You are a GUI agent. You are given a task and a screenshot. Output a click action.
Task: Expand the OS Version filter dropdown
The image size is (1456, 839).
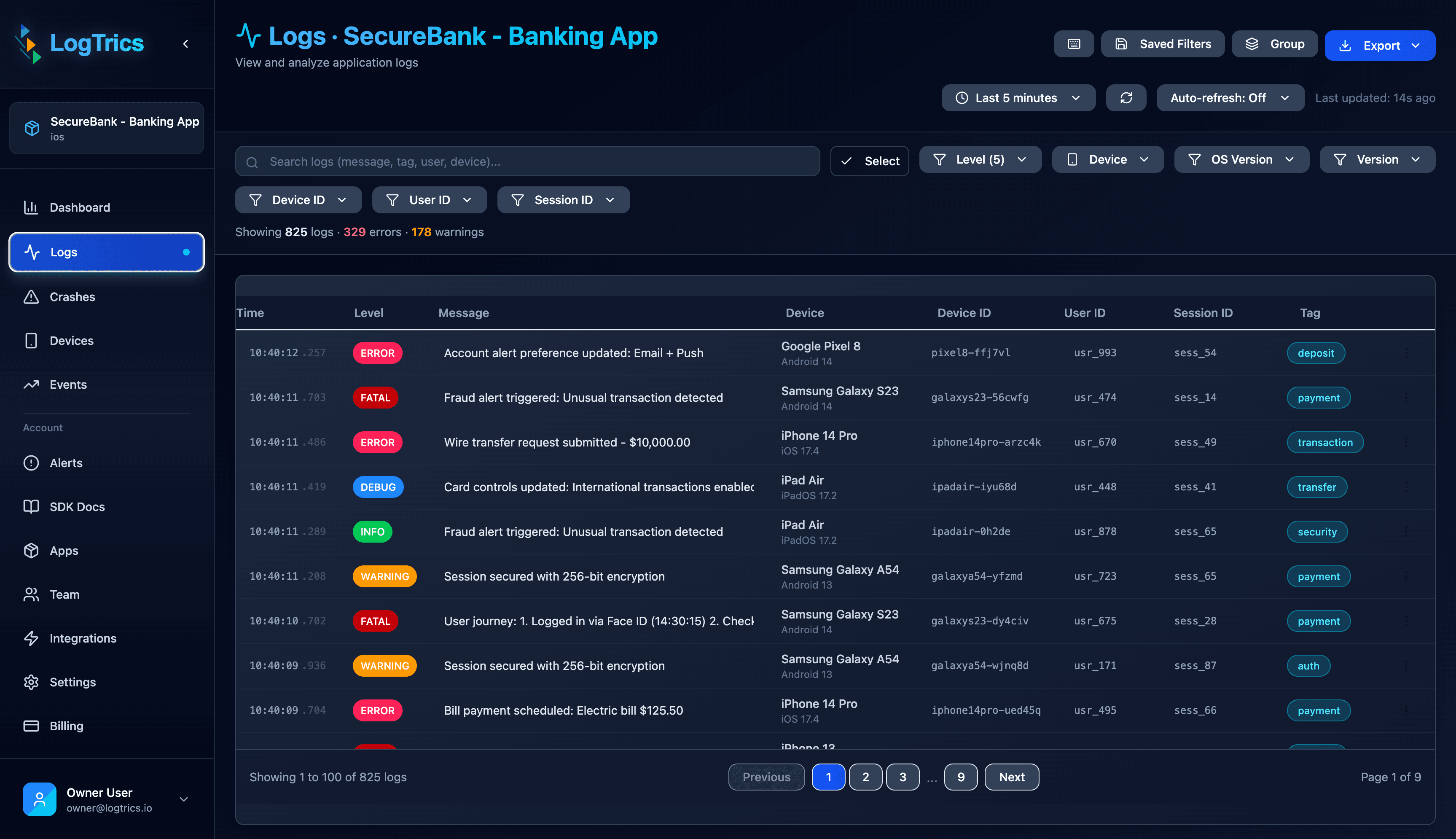point(1242,159)
